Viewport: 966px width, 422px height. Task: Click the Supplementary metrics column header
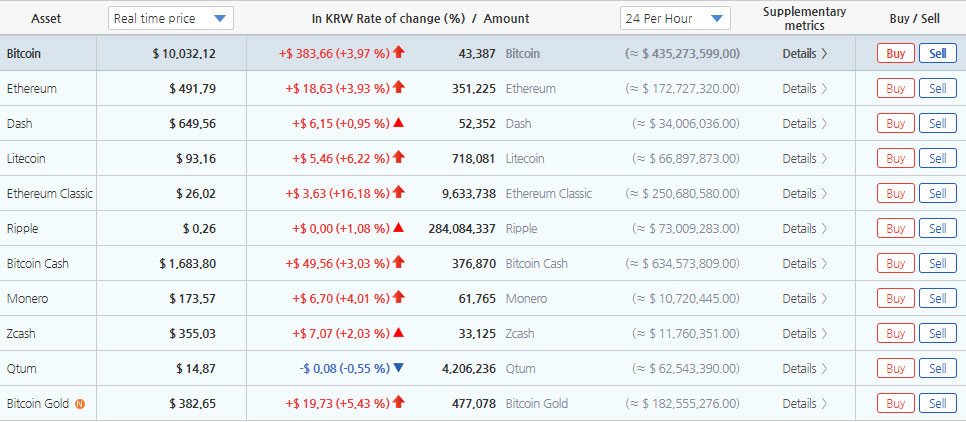[804, 19]
